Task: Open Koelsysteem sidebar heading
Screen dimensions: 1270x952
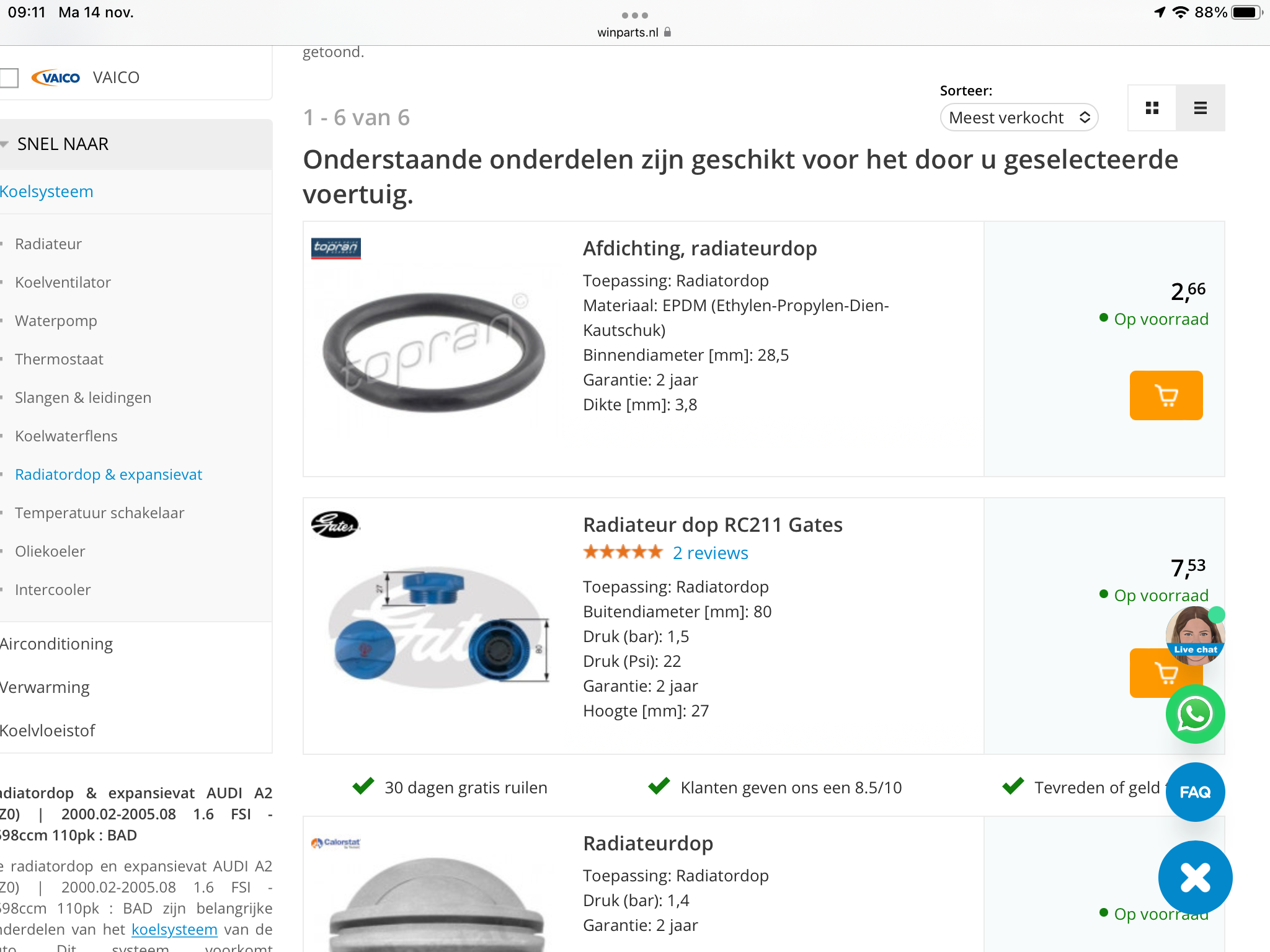Action: pos(47,192)
